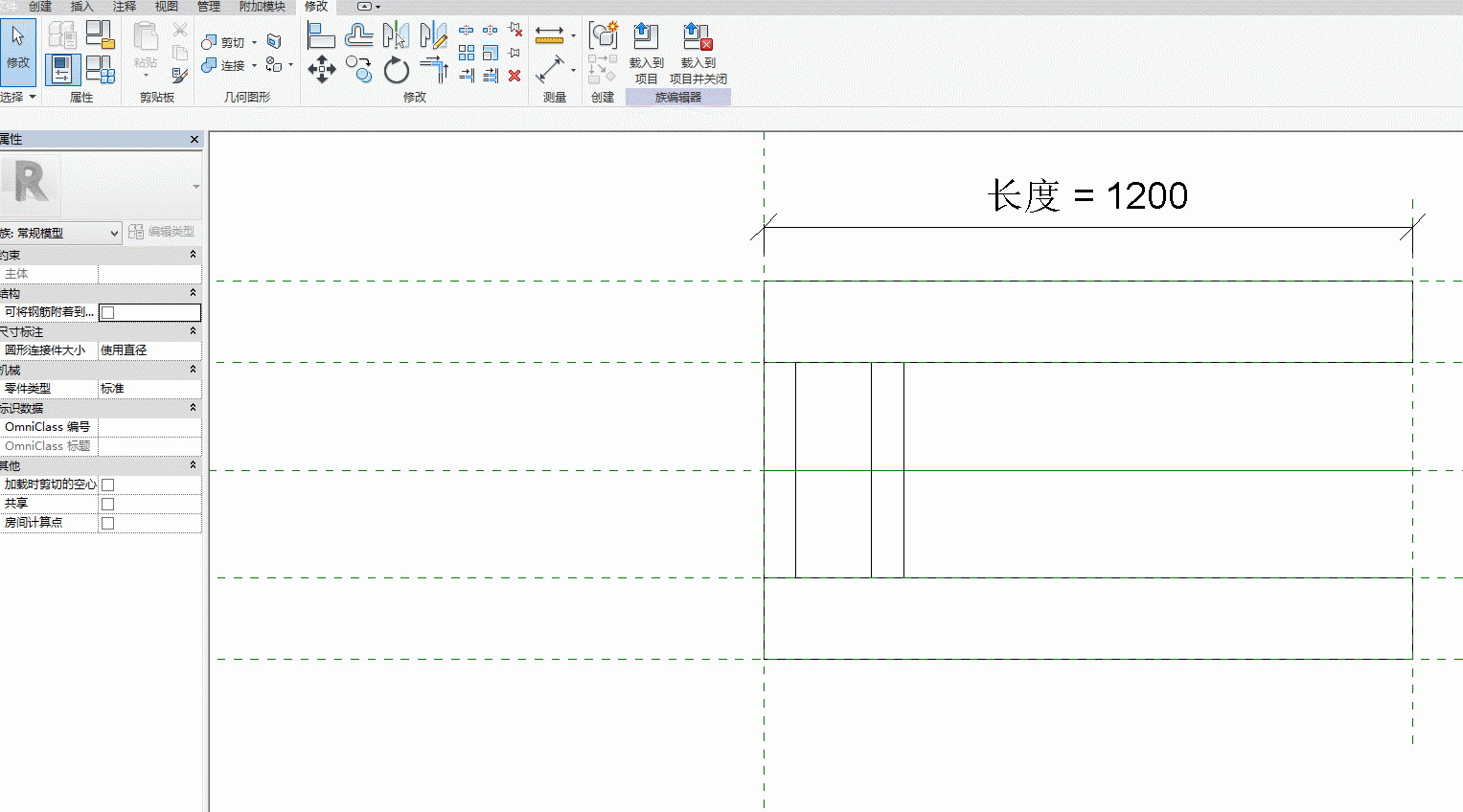Toggle 可将钢筋附着到 checkbox
This screenshot has height=812, width=1463.
[107, 312]
